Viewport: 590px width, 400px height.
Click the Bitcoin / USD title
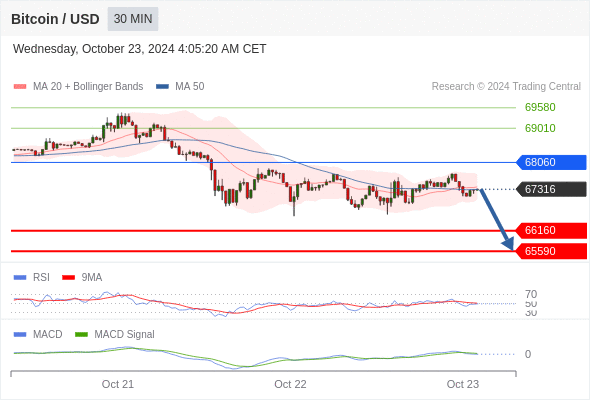[55, 19]
